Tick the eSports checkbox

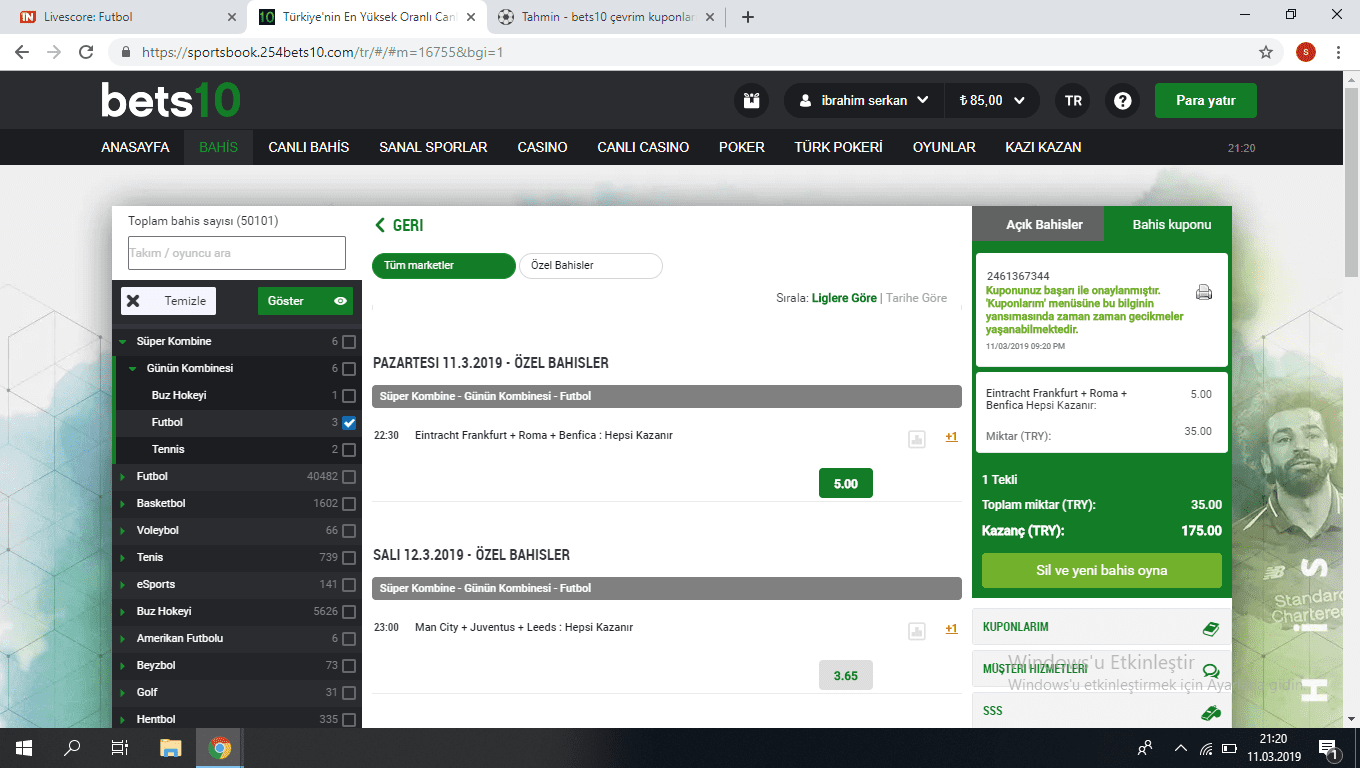349,585
